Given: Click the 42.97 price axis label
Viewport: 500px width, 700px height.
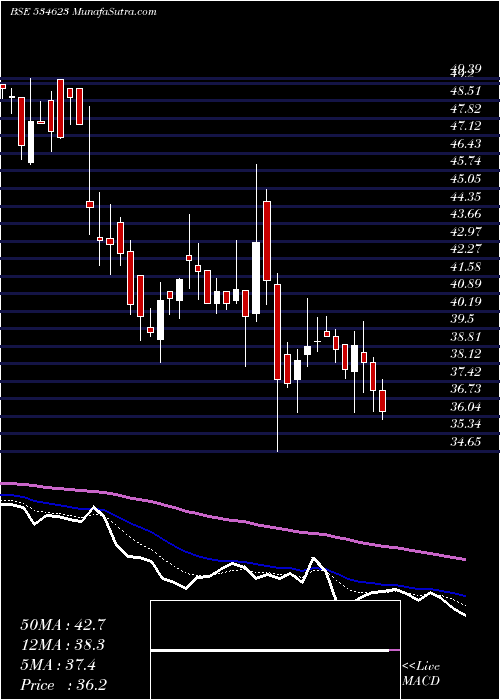Looking at the screenshot, I should (x=466, y=231).
